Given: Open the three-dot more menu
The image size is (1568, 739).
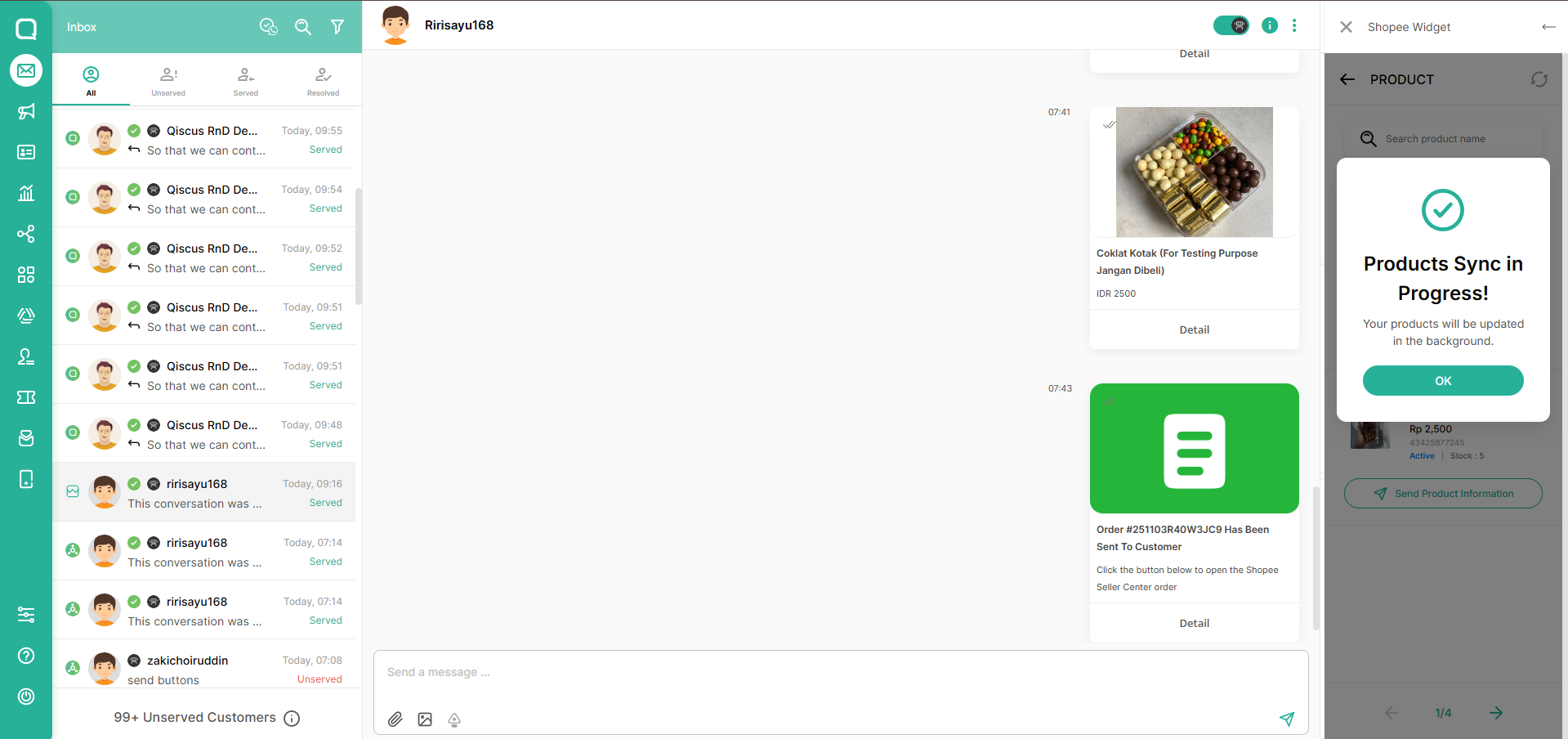Looking at the screenshot, I should pos(1294,25).
